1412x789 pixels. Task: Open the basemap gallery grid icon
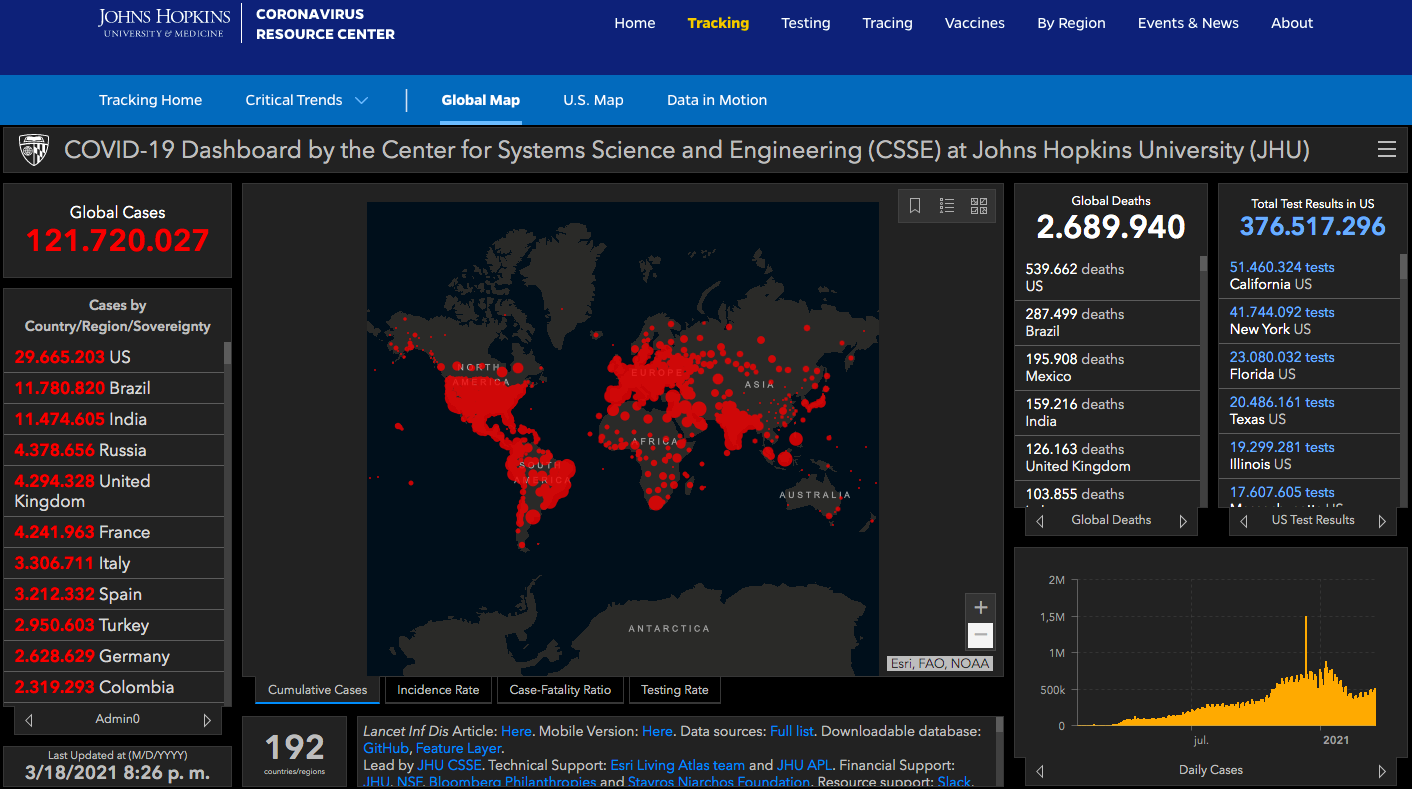979,206
